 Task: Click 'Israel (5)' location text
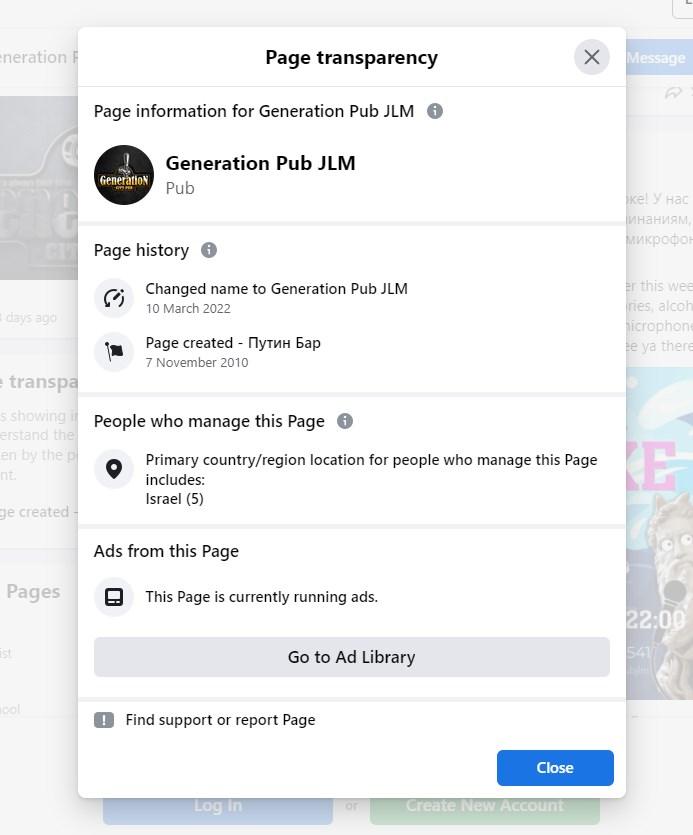[174, 498]
